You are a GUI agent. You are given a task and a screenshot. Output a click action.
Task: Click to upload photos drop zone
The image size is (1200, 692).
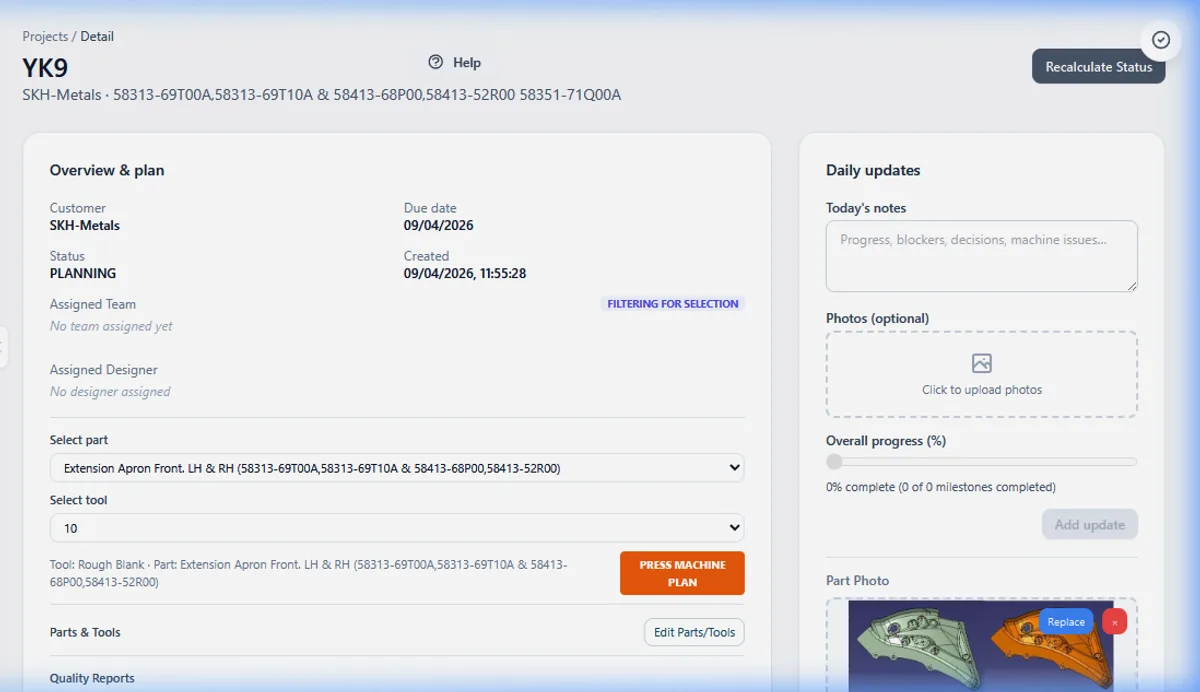point(982,374)
